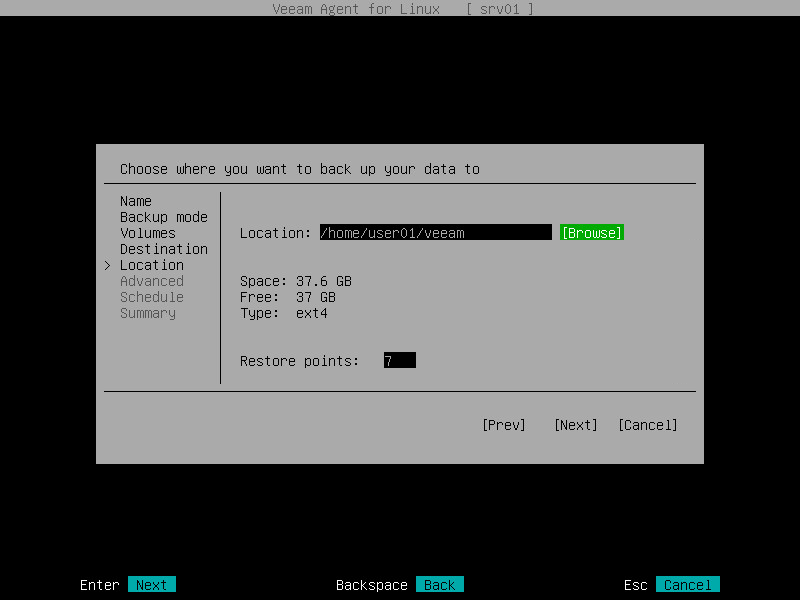Open the Name step in wizard sidebar
Viewport: 800px width, 600px height.
pyautogui.click(x=136, y=201)
